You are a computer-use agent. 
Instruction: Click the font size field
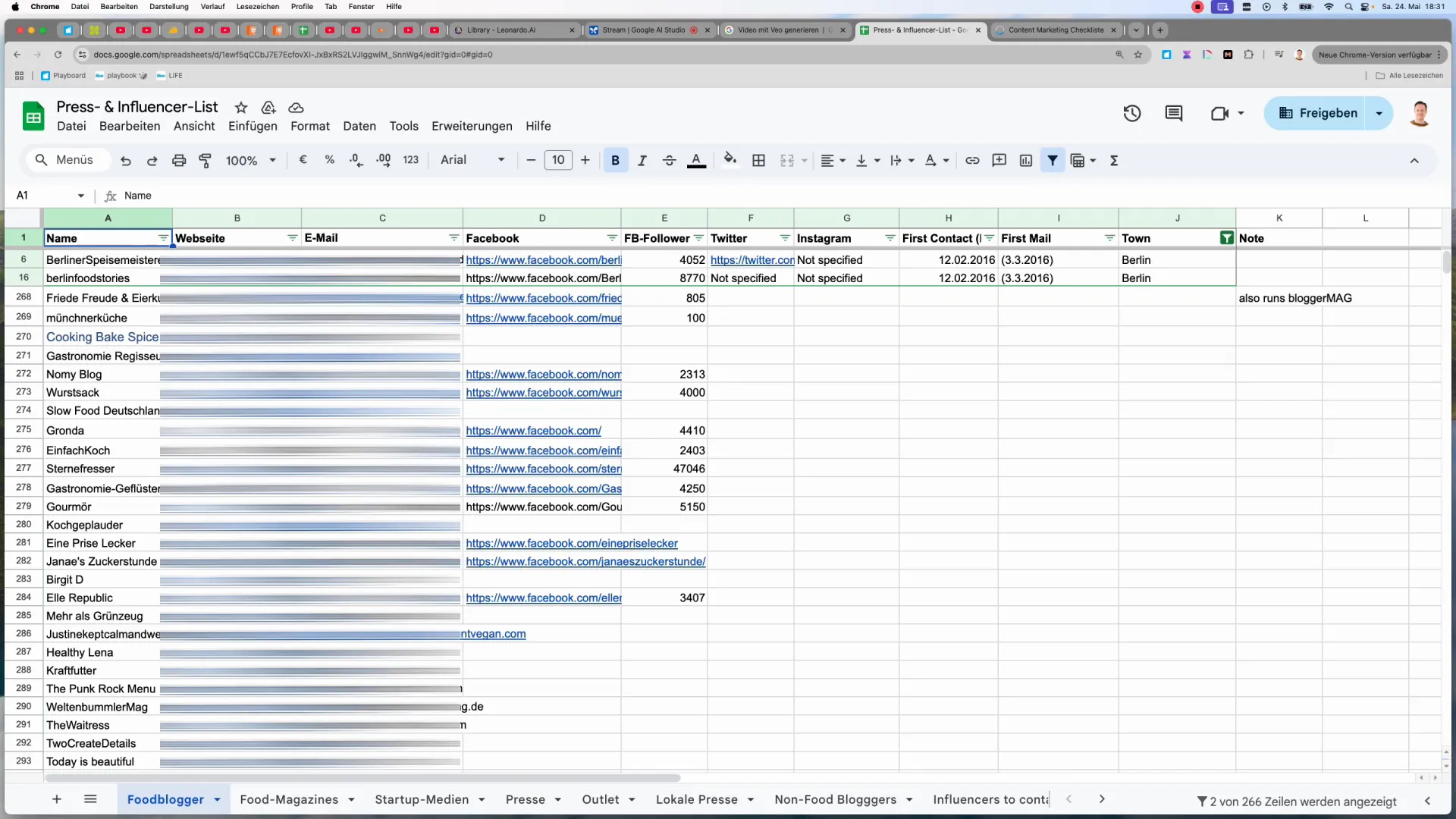(558, 160)
